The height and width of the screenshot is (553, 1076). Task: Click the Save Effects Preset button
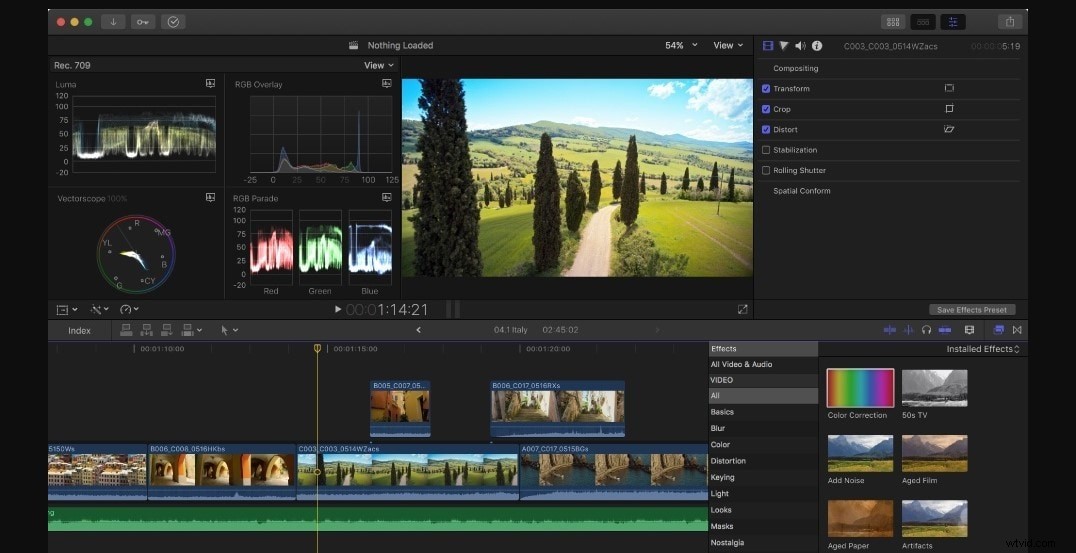(x=972, y=310)
